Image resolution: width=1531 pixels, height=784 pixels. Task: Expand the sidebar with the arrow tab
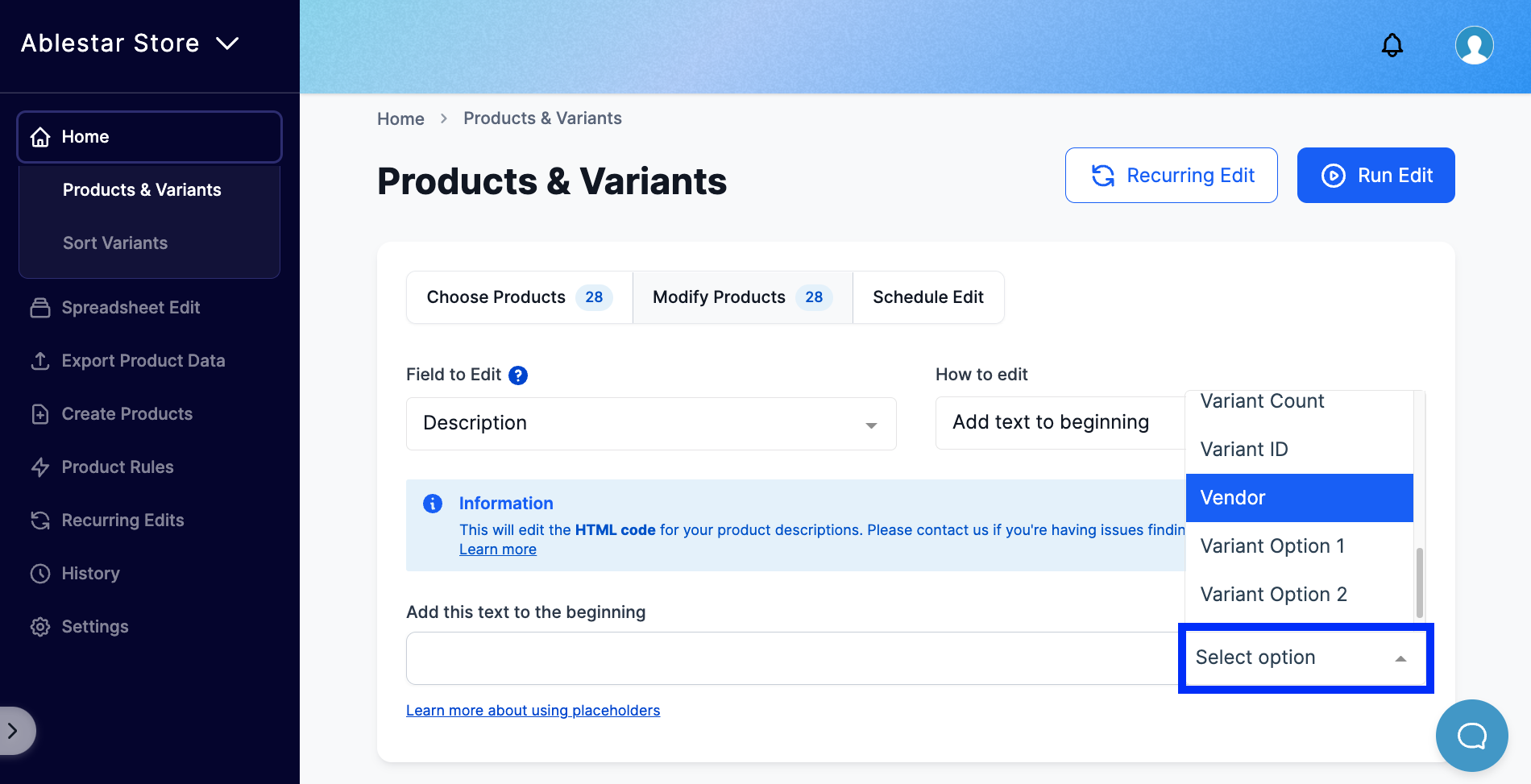[x=15, y=731]
